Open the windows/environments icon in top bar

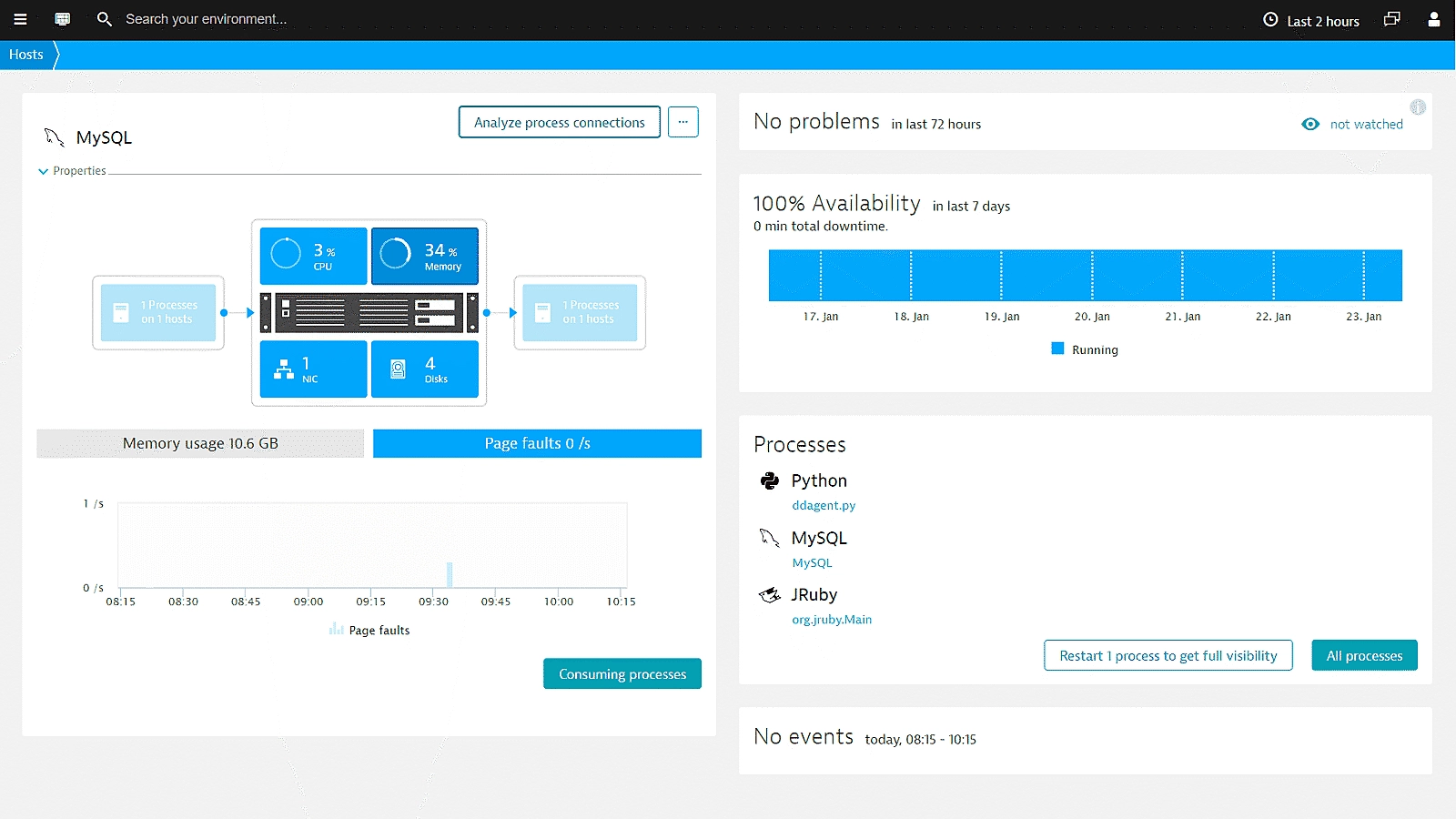(1391, 19)
